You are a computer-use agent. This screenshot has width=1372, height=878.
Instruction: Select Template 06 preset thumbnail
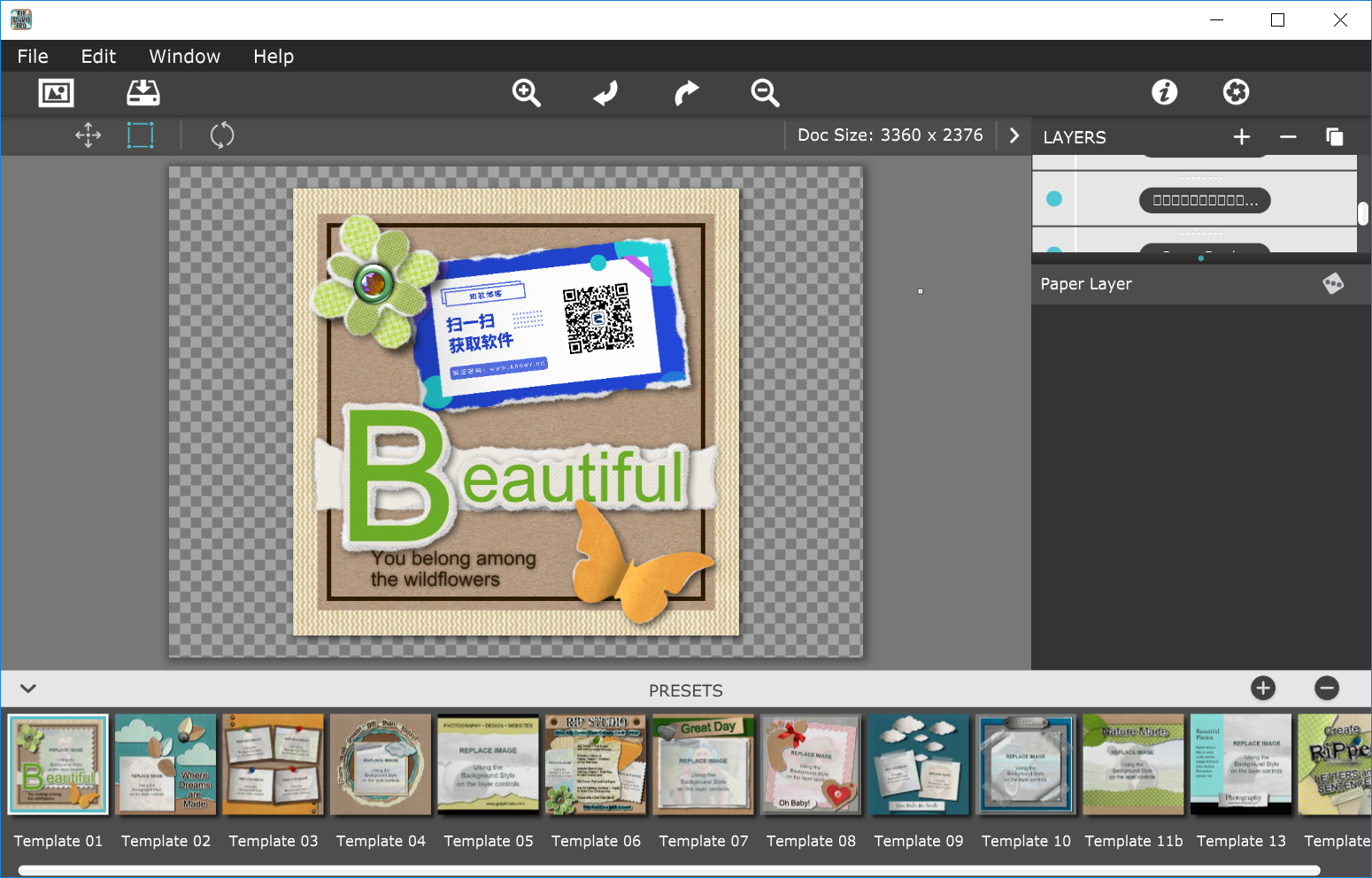596,765
